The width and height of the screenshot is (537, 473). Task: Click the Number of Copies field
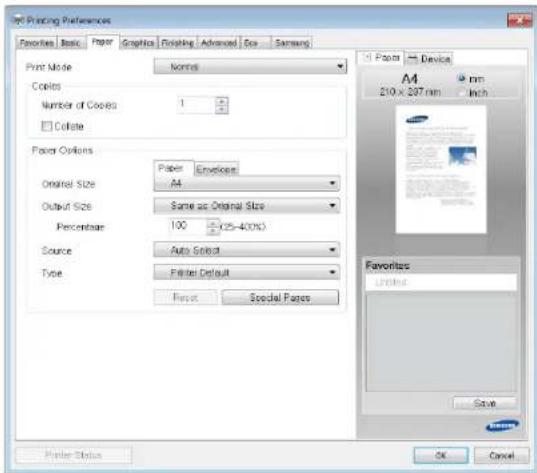point(196,105)
